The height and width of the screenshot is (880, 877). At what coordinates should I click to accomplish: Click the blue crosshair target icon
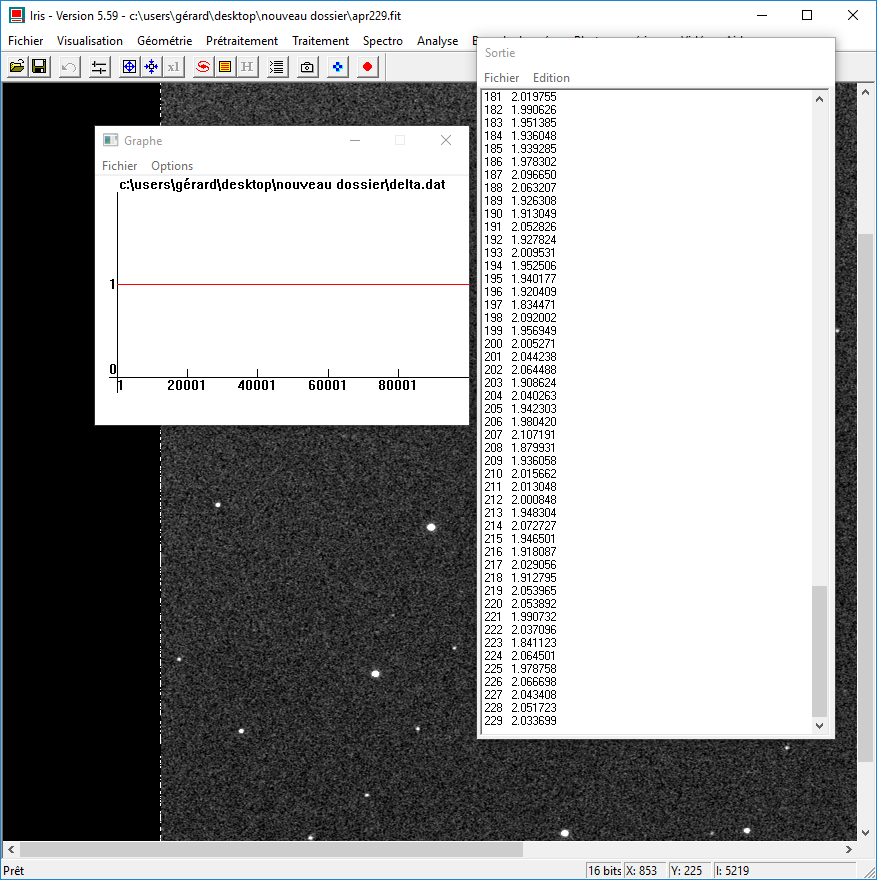(130, 67)
